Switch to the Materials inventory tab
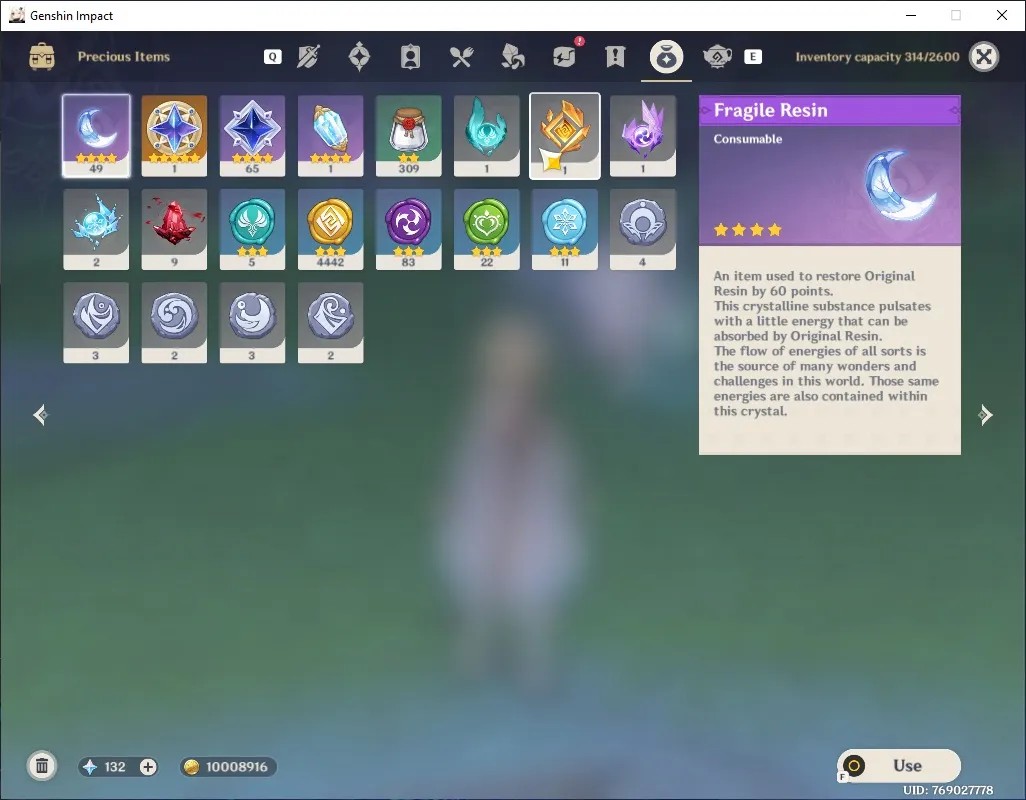 pos(512,57)
